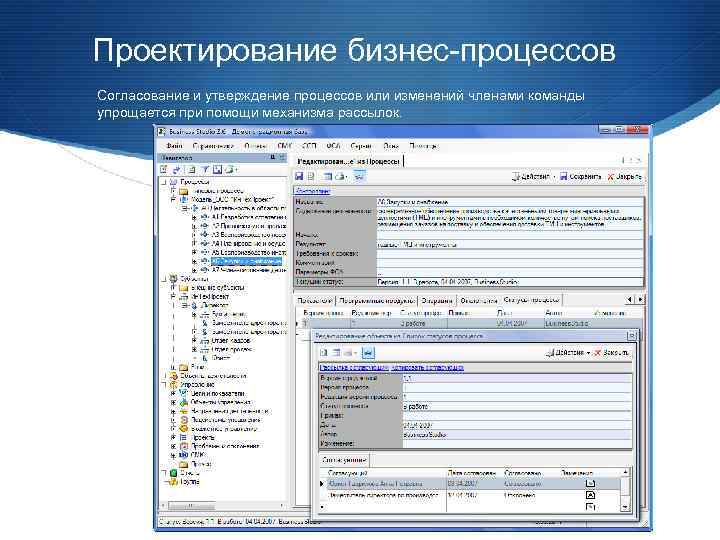The image size is (720, 540).
Task: Expand the Отдел кадров tree node
Action: 194,340
